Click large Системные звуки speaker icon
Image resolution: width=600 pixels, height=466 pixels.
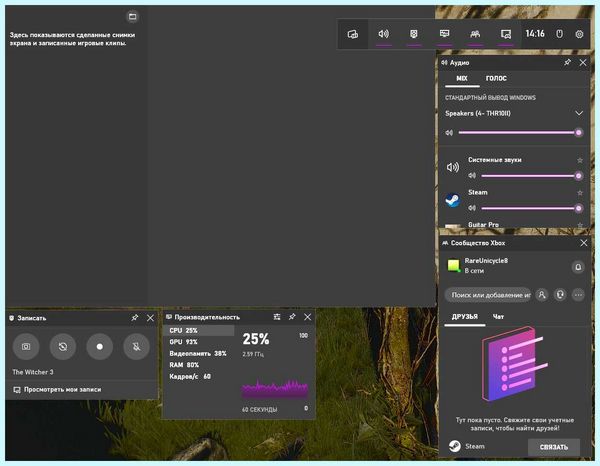(x=453, y=167)
